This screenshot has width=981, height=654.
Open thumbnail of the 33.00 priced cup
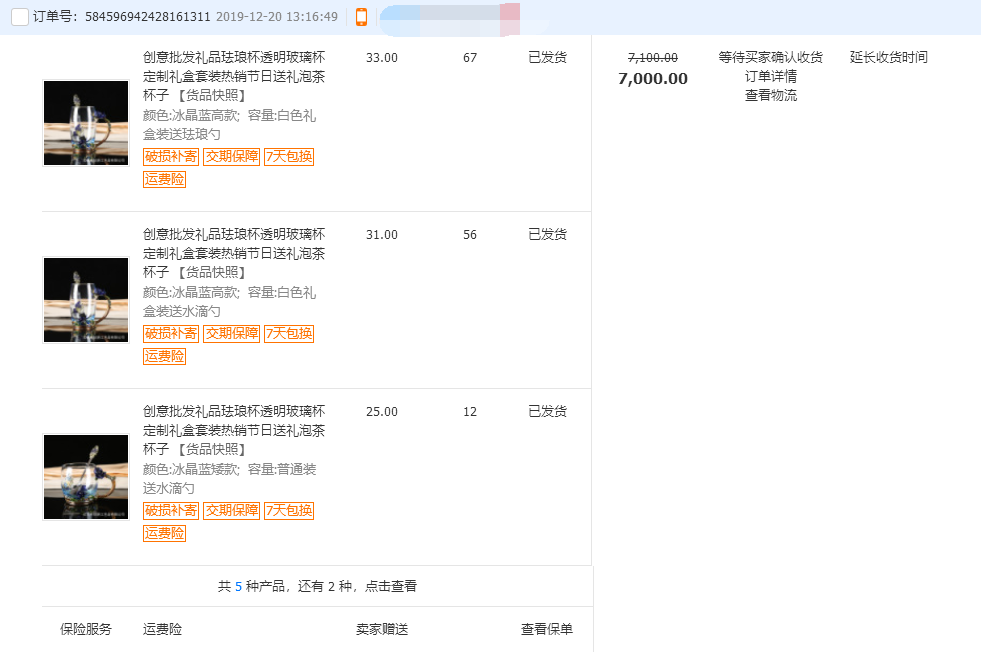[86, 123]
